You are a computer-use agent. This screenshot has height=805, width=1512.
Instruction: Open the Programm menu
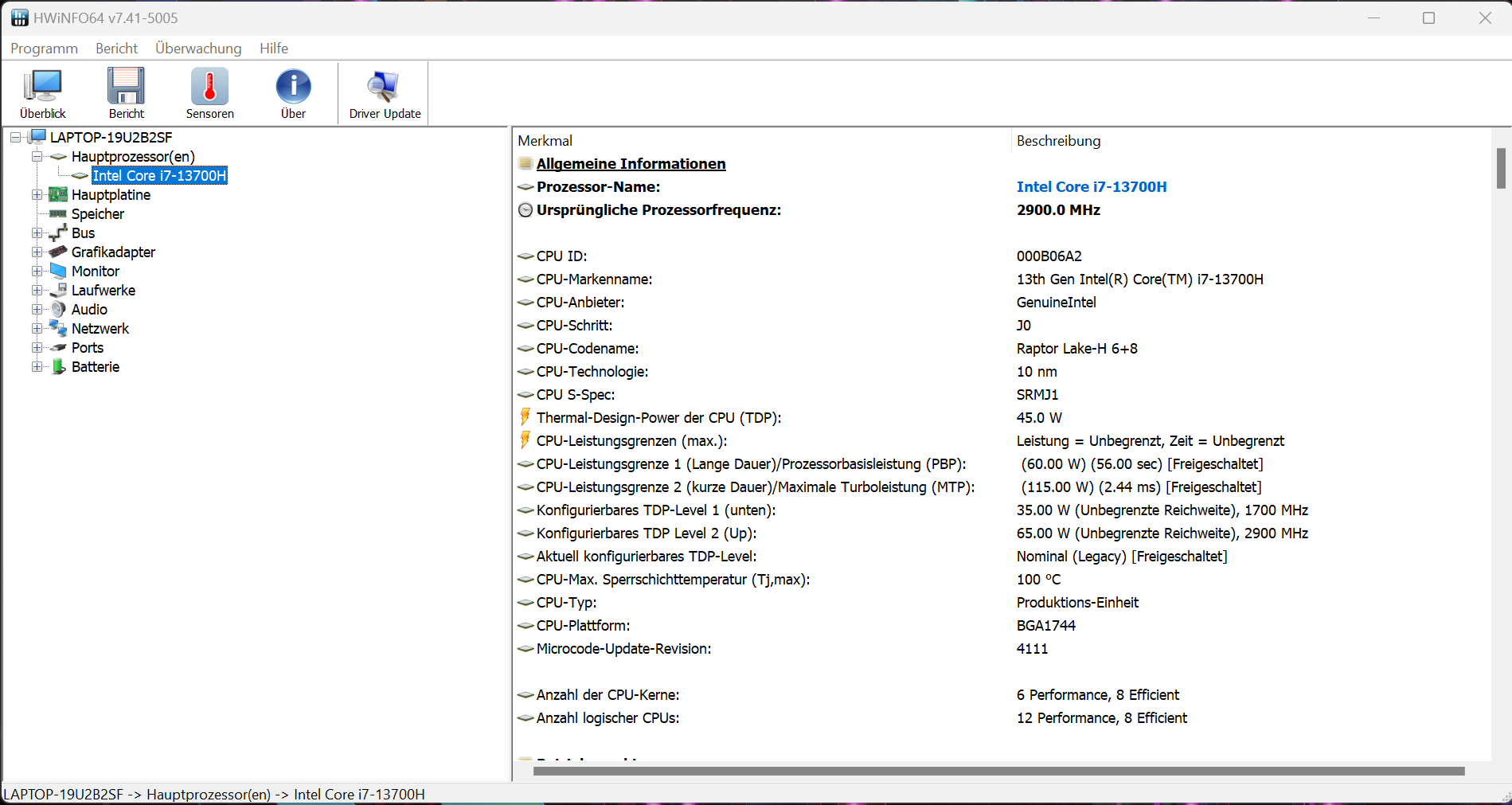tap(45, 48)
